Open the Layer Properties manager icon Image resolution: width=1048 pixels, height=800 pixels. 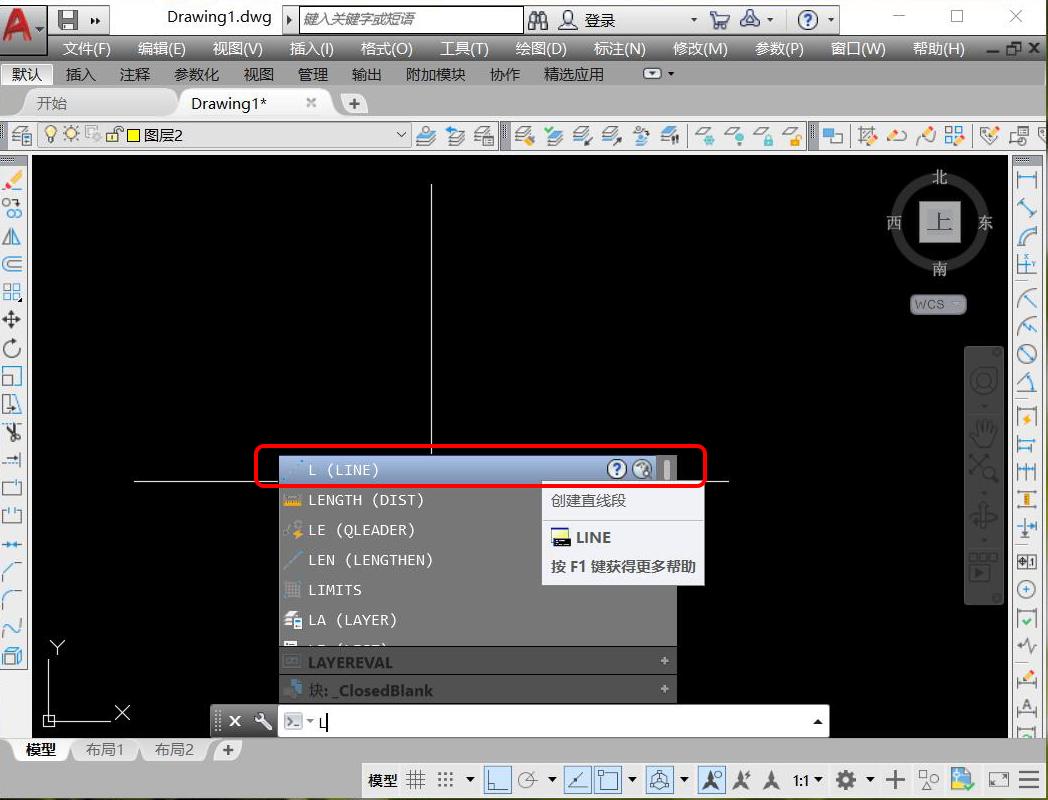(21, 135)
